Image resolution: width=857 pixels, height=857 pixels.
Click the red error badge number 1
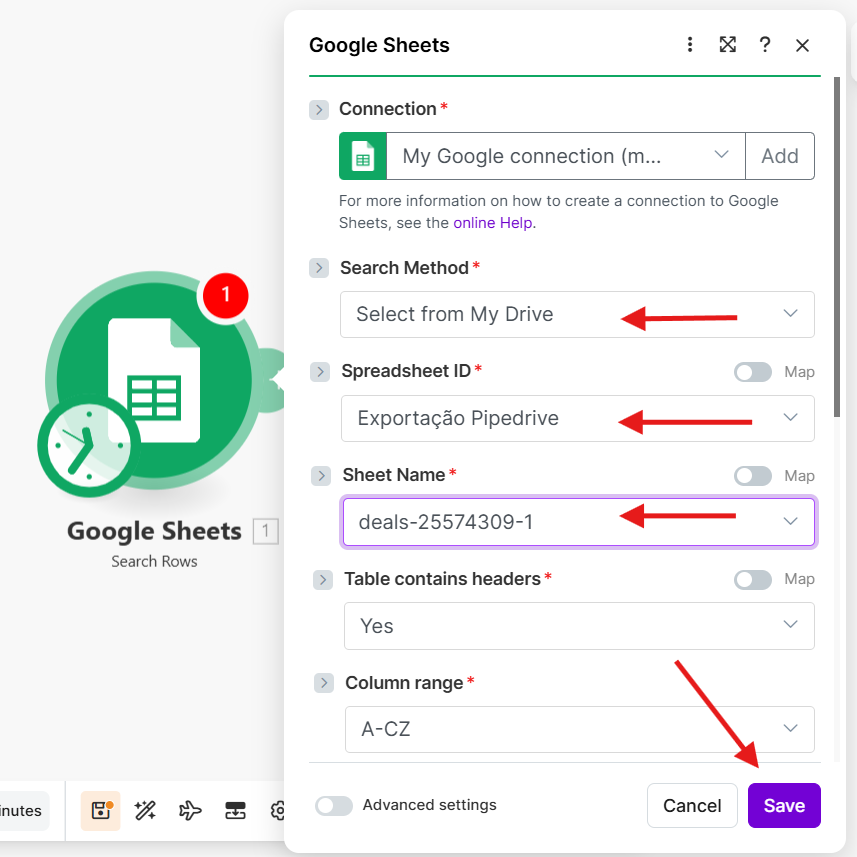coord(226,295)
